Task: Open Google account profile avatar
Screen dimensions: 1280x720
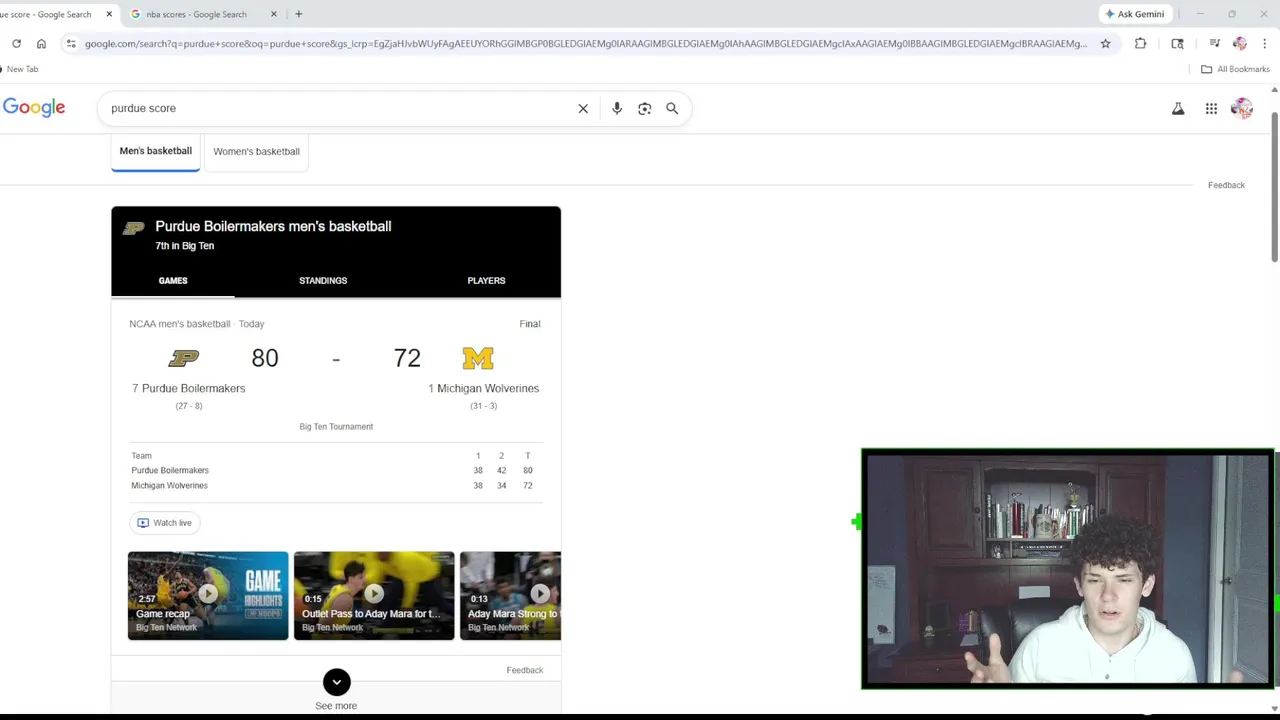Action: coord(1242,108)
